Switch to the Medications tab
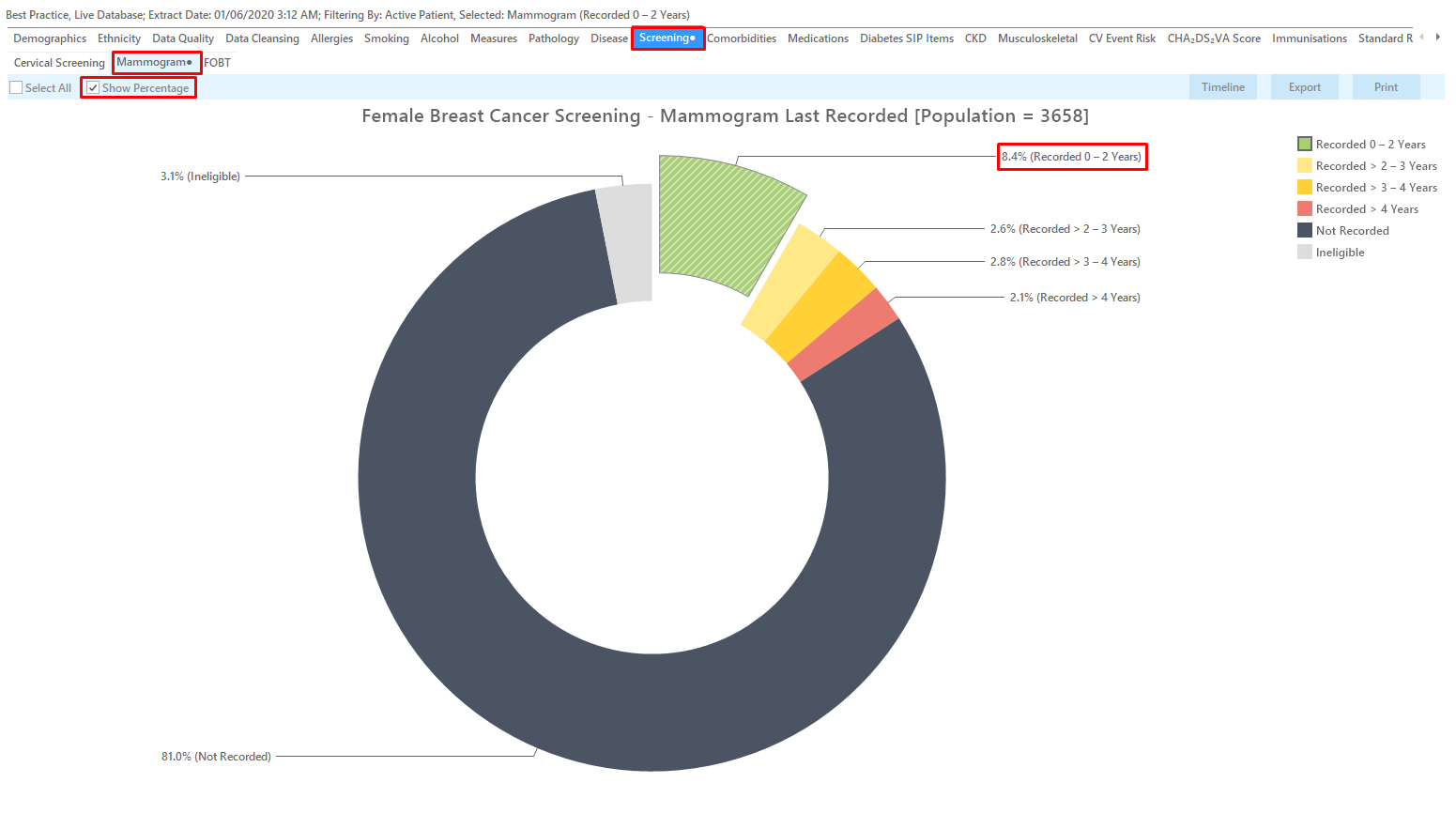 (x=818, y=38)
